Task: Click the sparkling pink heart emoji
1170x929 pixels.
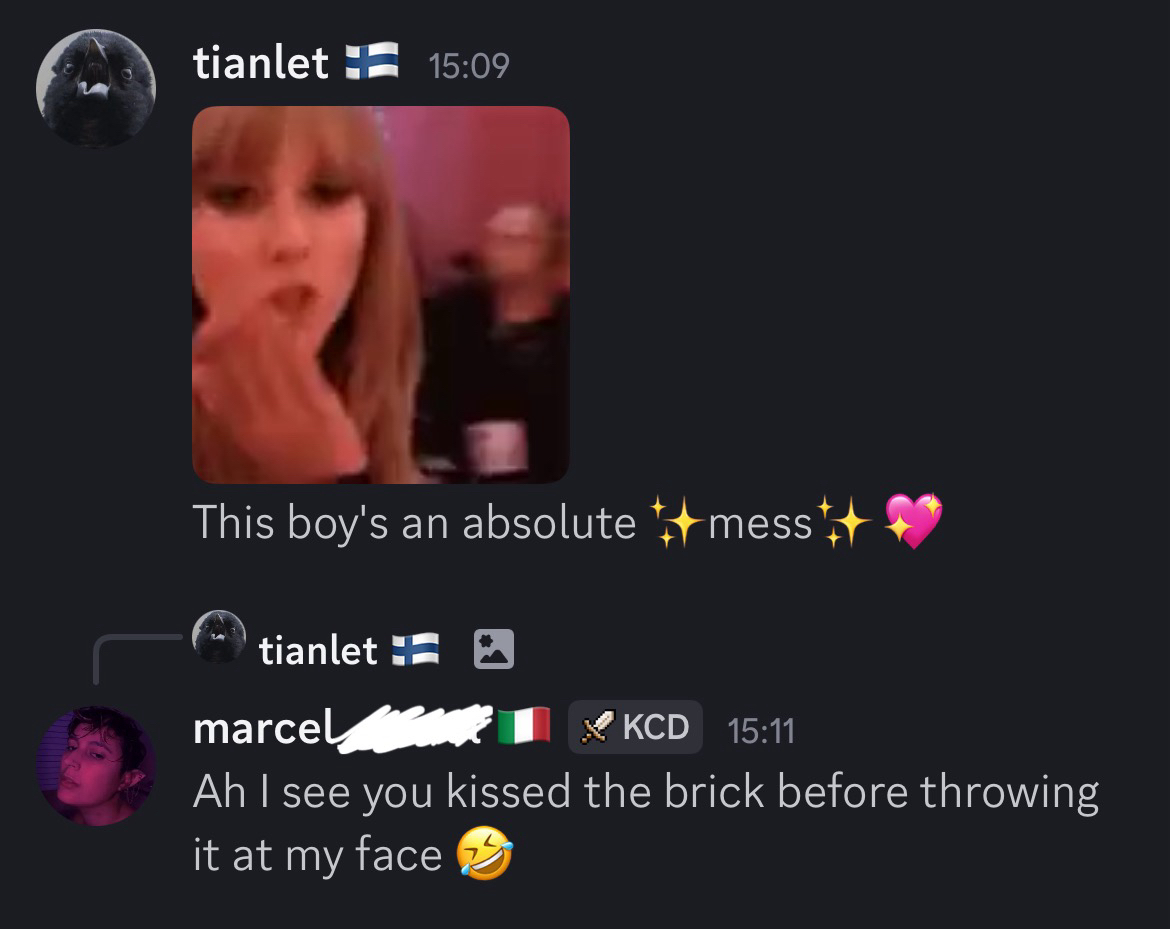Action: [913, 520]
